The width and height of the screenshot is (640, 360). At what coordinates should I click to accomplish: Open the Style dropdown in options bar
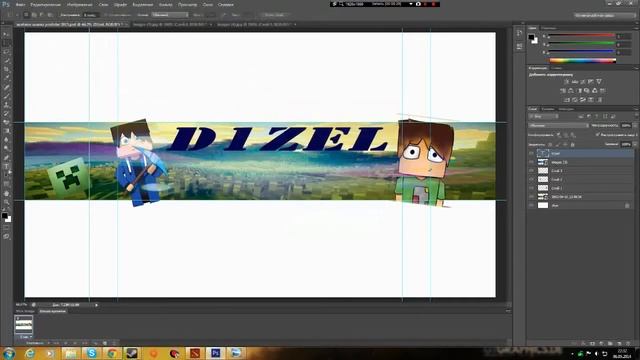(170, 15)
